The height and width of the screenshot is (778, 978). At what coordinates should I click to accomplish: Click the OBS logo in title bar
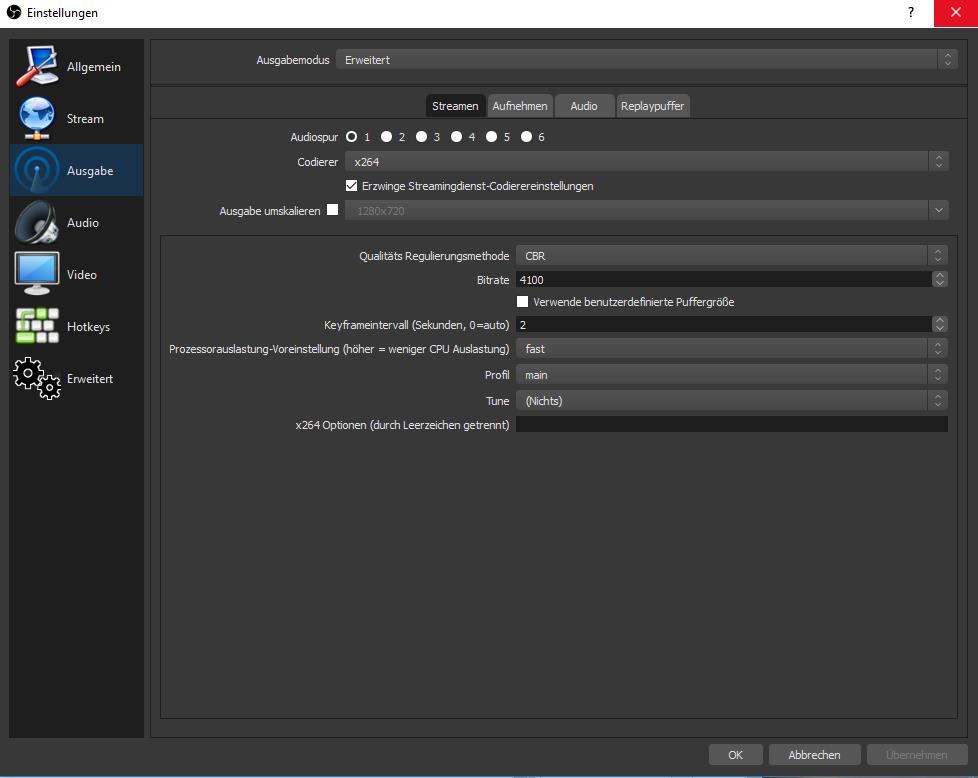point(13,12)
